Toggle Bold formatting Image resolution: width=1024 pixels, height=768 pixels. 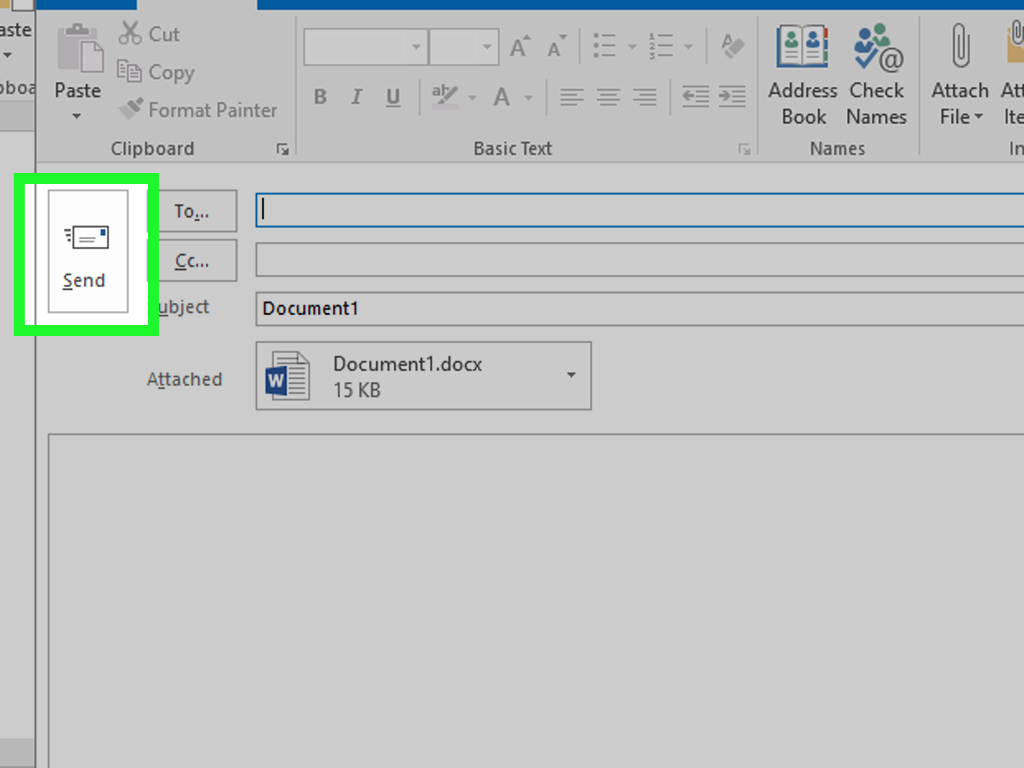click(320, 97)
